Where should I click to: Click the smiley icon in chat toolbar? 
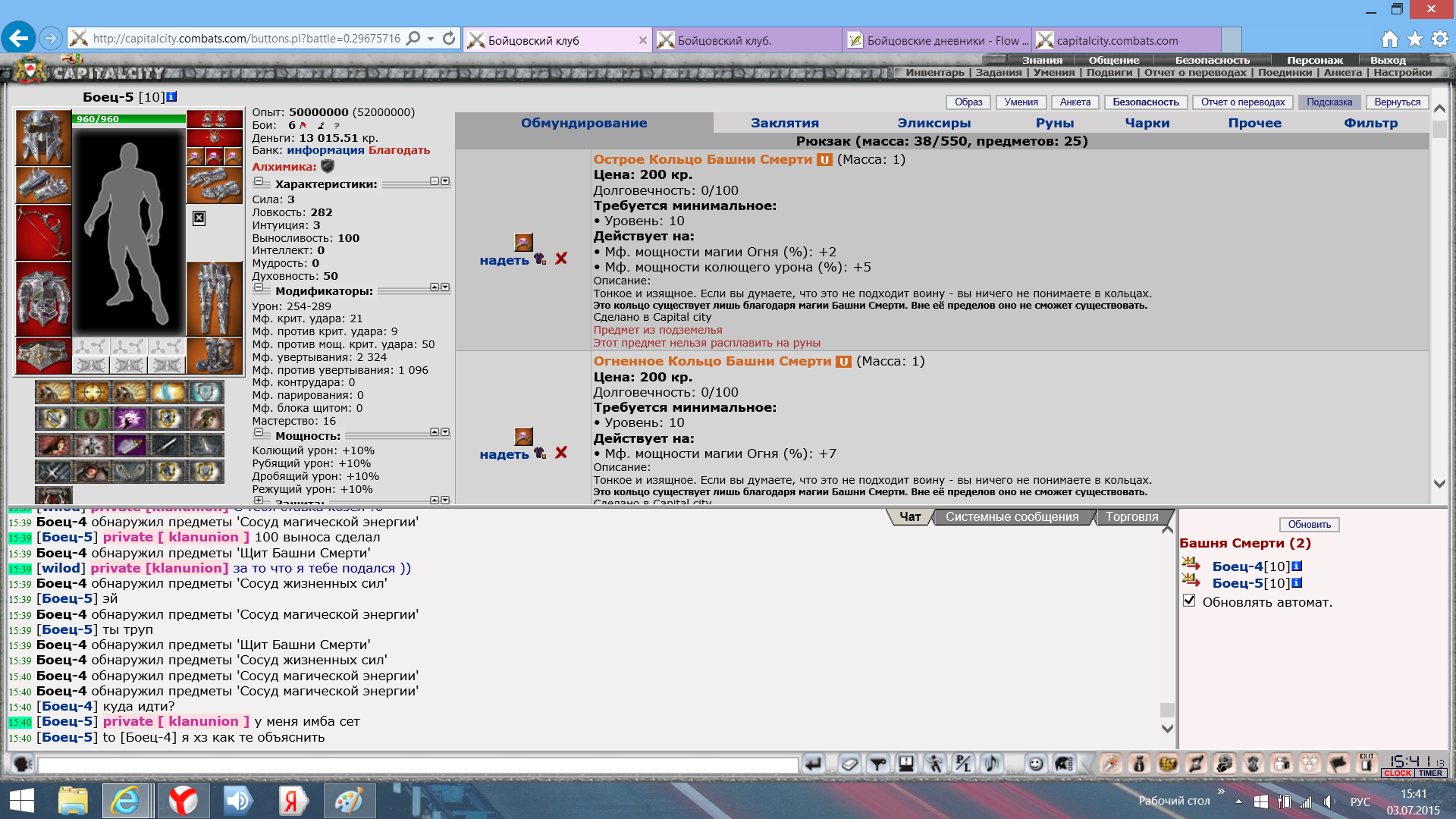click(x=1036, y=764)
